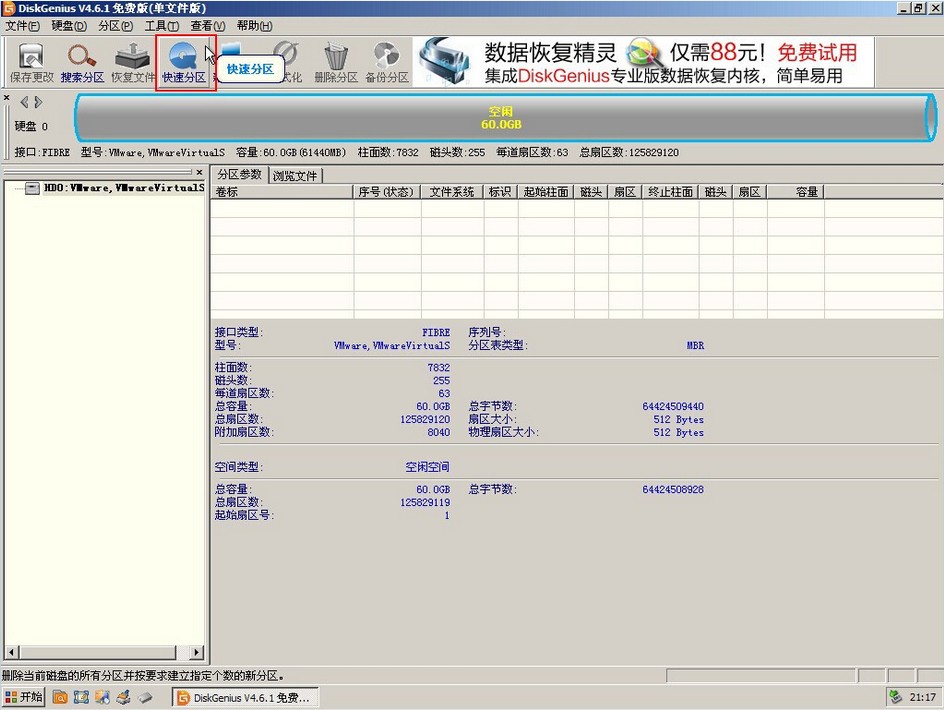The height and width of the screenshot is (710, 944).
Task: Start 快速分区 quick partitioning
Action: pyautogui.click(x=182, y=61)
